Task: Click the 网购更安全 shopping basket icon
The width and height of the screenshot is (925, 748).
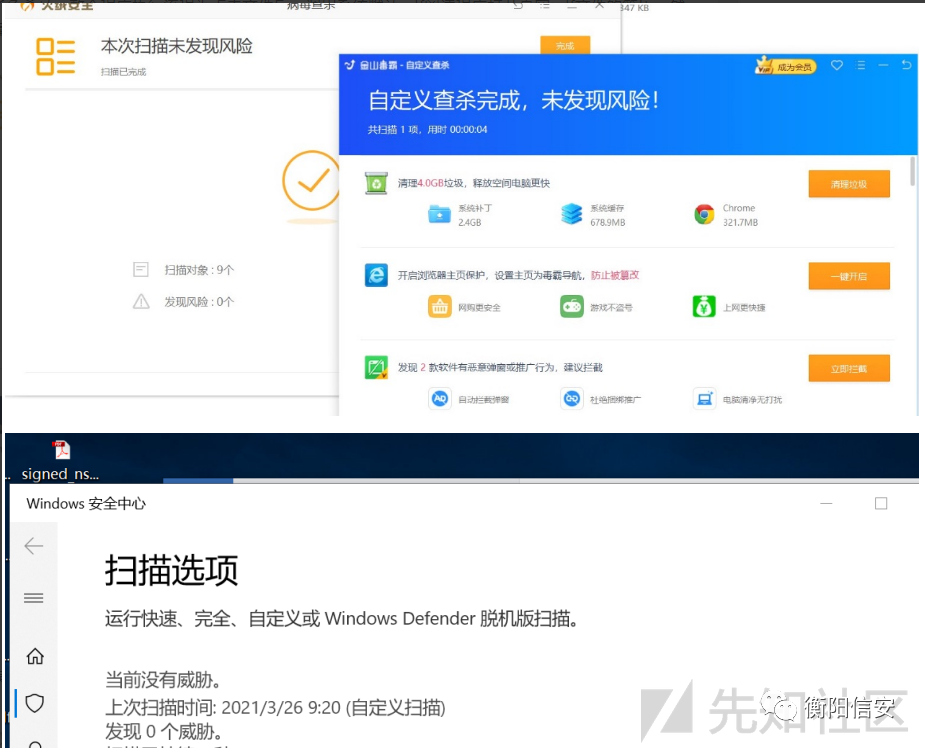Action: coord(439,307)
